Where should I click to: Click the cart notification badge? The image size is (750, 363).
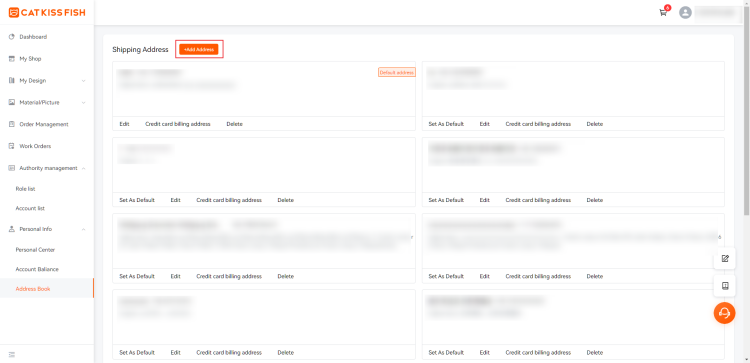668,8
